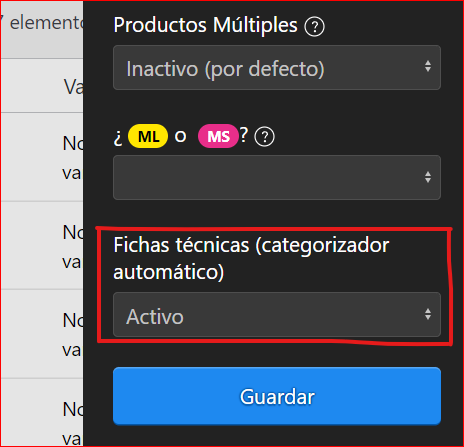Select the first No va row in background table
464x447 pixels.
42,157
